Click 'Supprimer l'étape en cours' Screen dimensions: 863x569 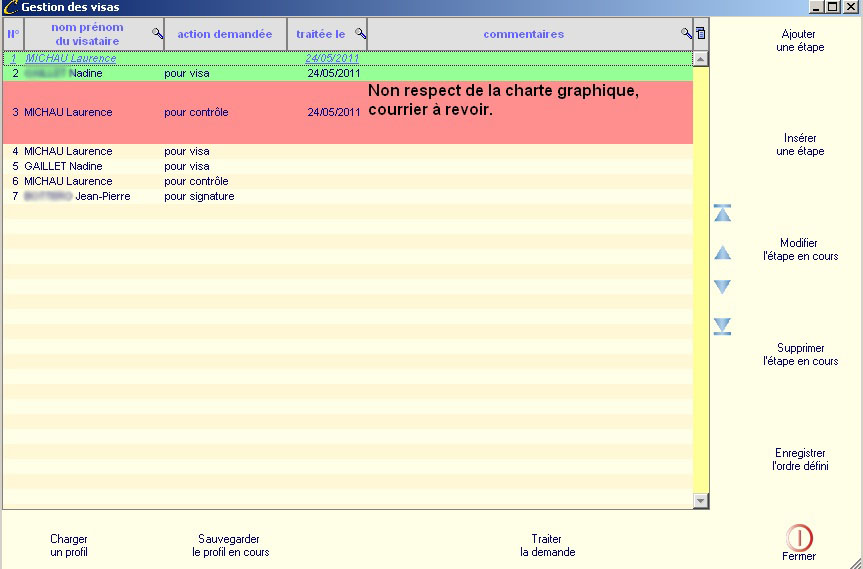coord(799,355)
